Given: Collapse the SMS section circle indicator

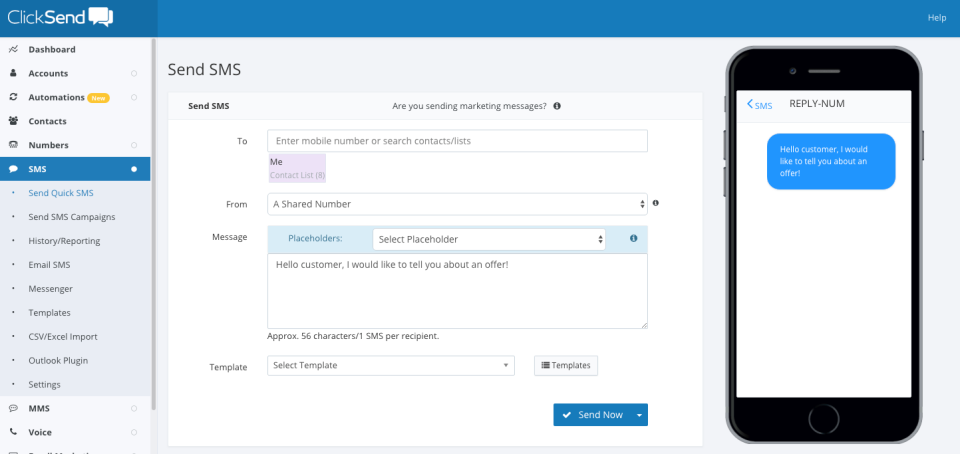Looking at the screenshot, I should point(134,169).
